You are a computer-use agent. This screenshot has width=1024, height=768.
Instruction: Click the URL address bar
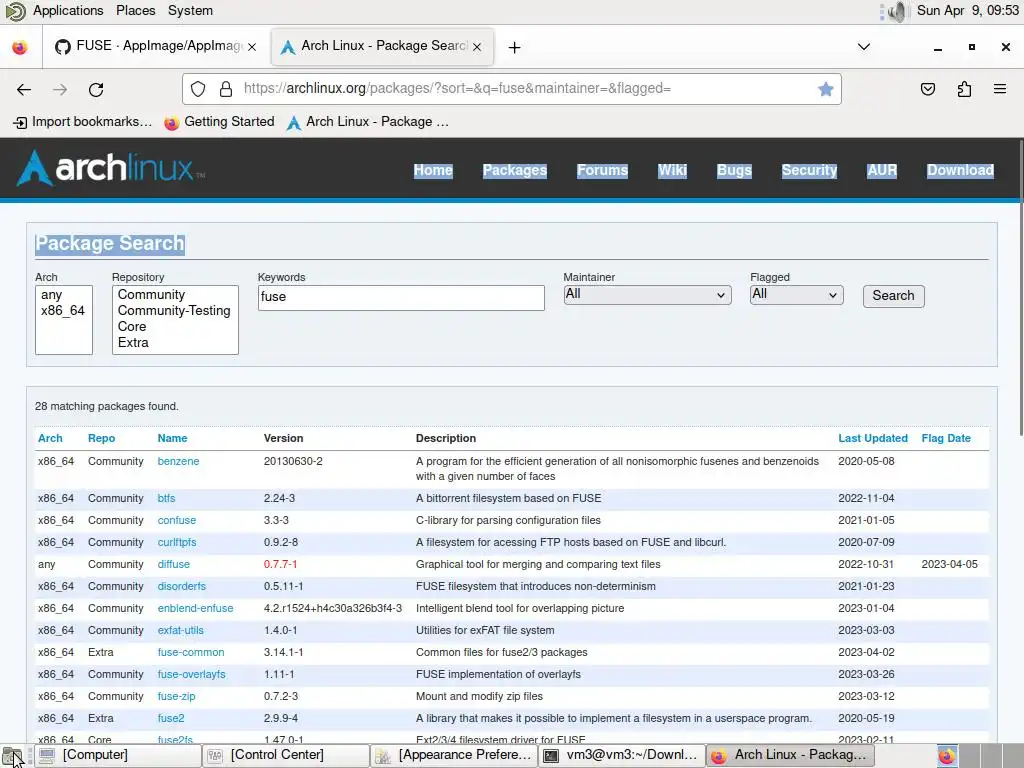tap(511, 89)
